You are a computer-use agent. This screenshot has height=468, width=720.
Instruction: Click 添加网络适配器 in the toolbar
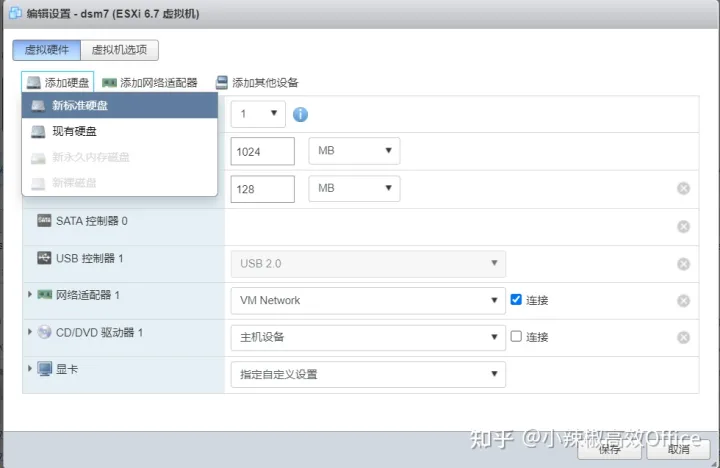tap(150, 83)
